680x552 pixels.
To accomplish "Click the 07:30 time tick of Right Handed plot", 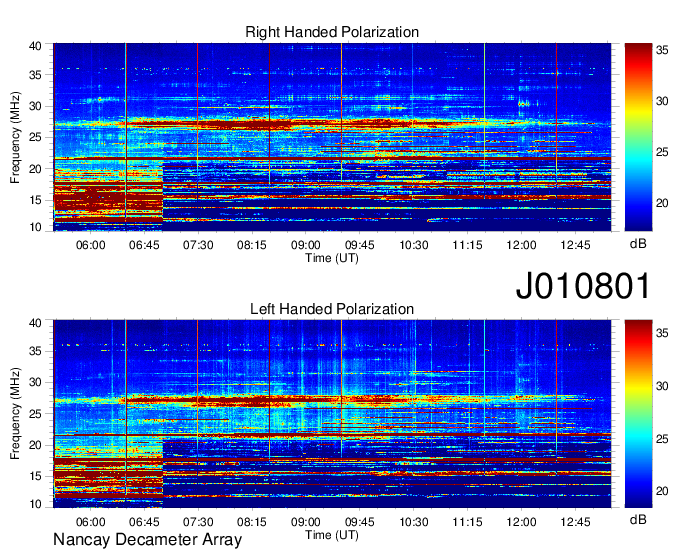I will 198,245.
